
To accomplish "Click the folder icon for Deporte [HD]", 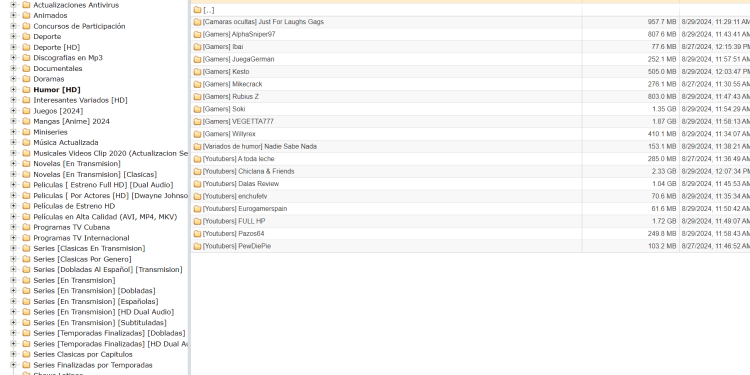I will click(x=26, y=47).
